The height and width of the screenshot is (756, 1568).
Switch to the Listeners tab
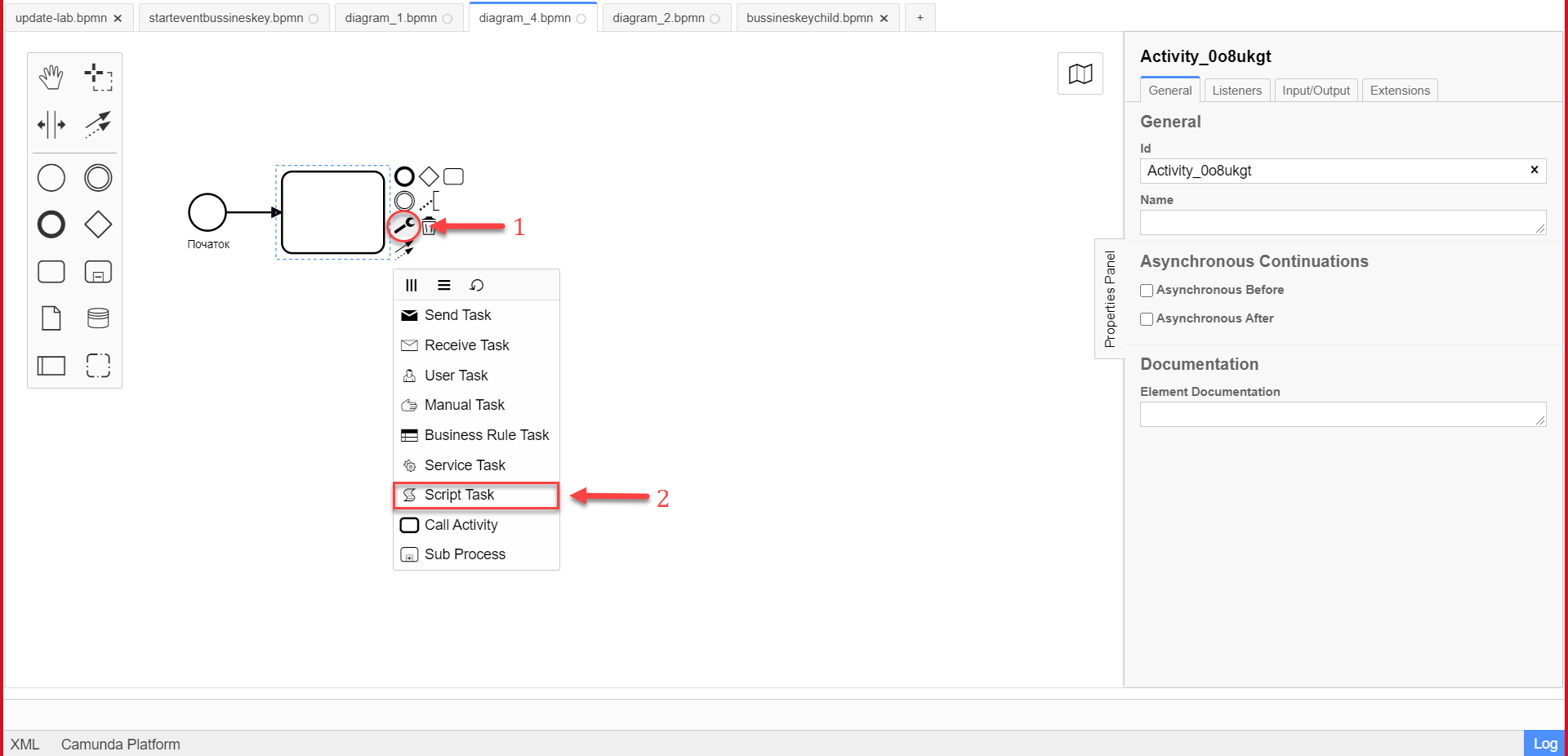coord(1236,91)
